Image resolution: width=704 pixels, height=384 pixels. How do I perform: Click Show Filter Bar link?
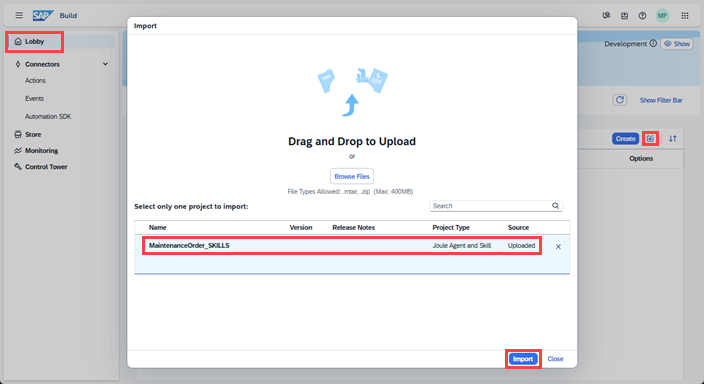(661, 100)
